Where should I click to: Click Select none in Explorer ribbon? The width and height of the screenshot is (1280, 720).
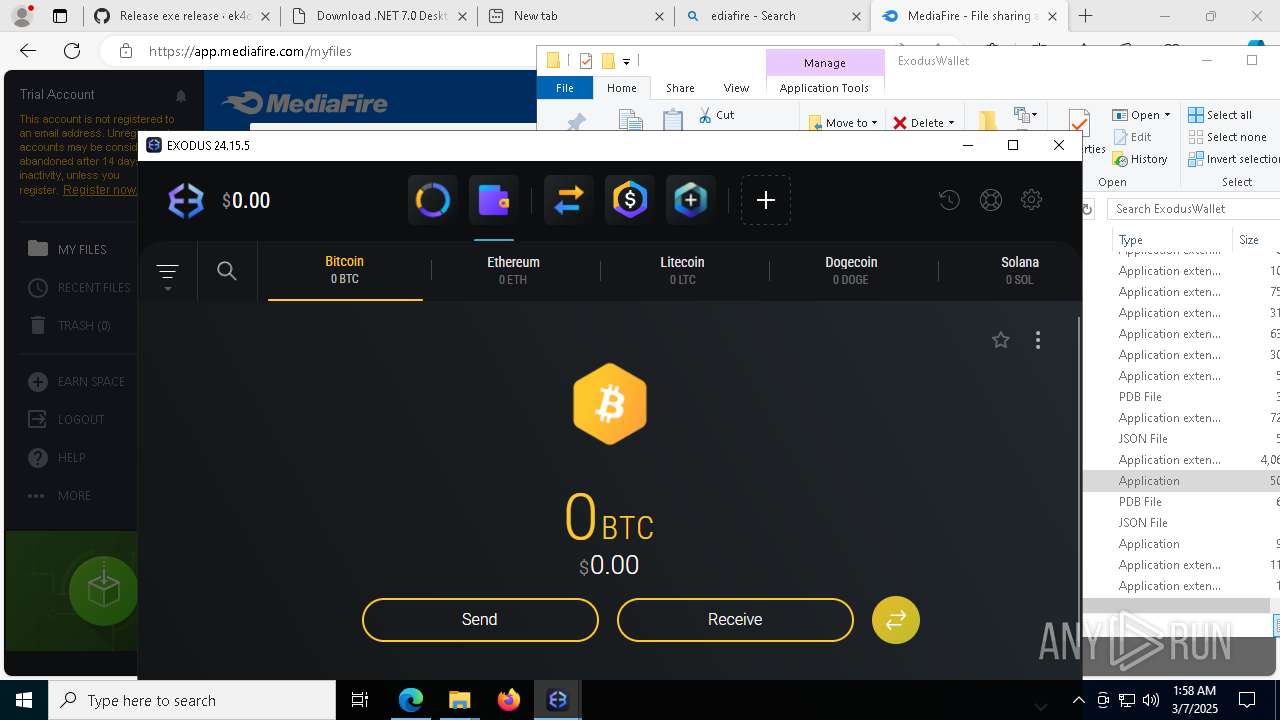[x=1227, y=137]
